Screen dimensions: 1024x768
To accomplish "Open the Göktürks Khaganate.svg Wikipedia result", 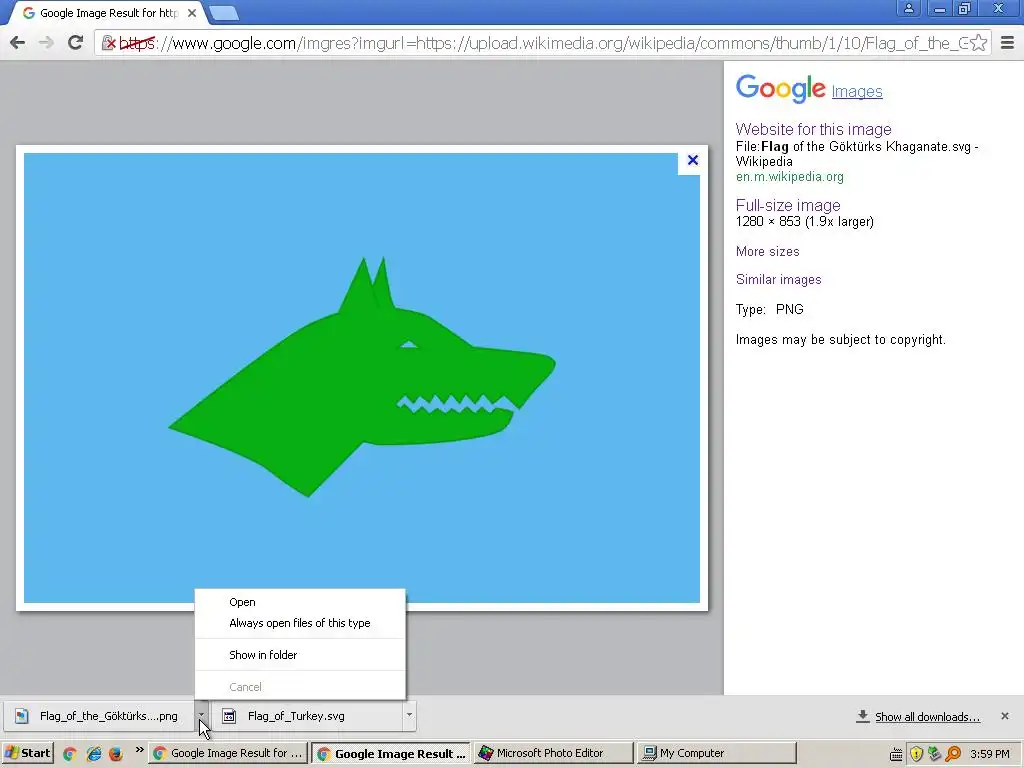I will [856, 153].
